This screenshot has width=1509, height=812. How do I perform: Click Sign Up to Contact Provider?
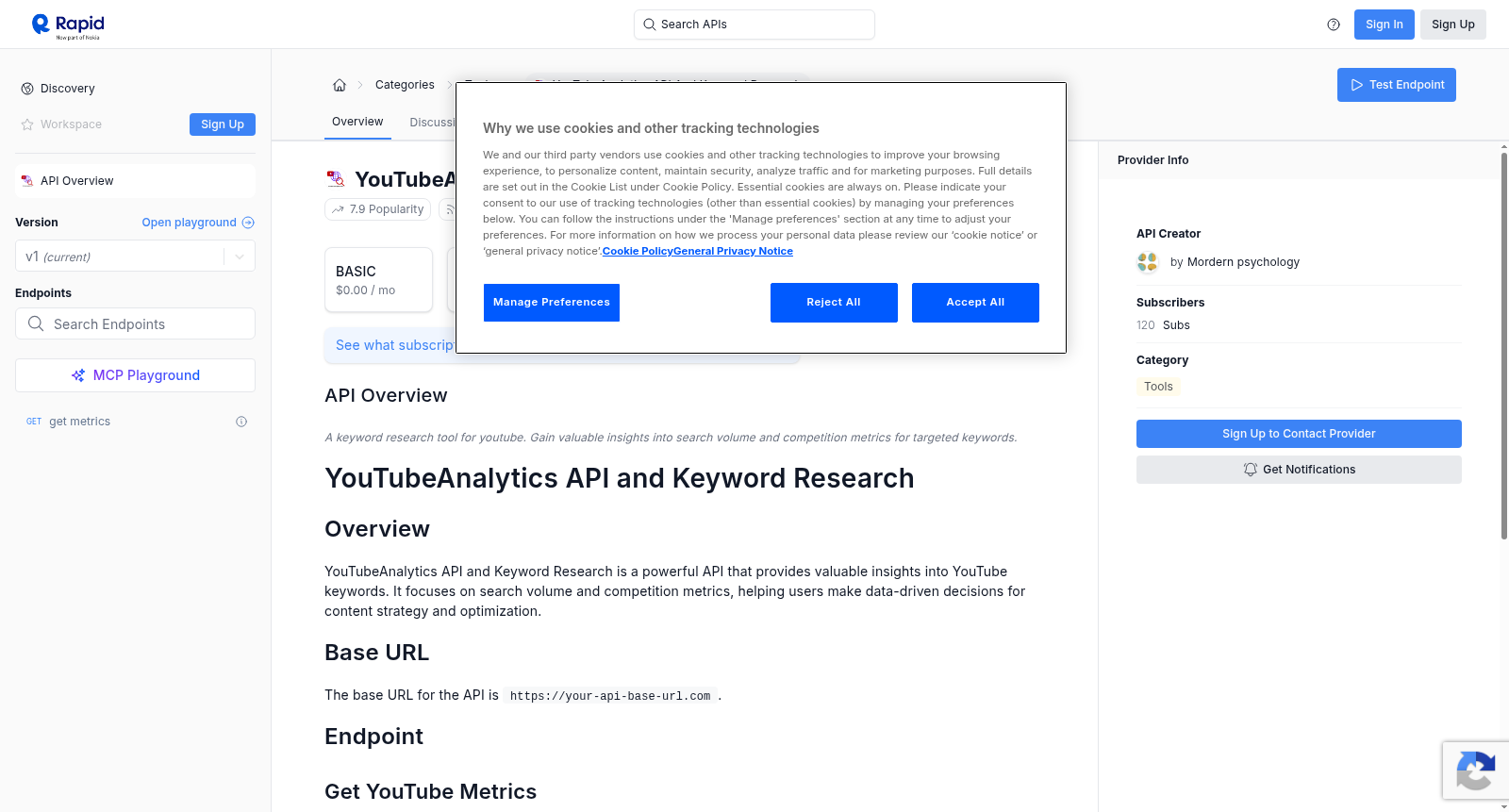point(1299,434)
